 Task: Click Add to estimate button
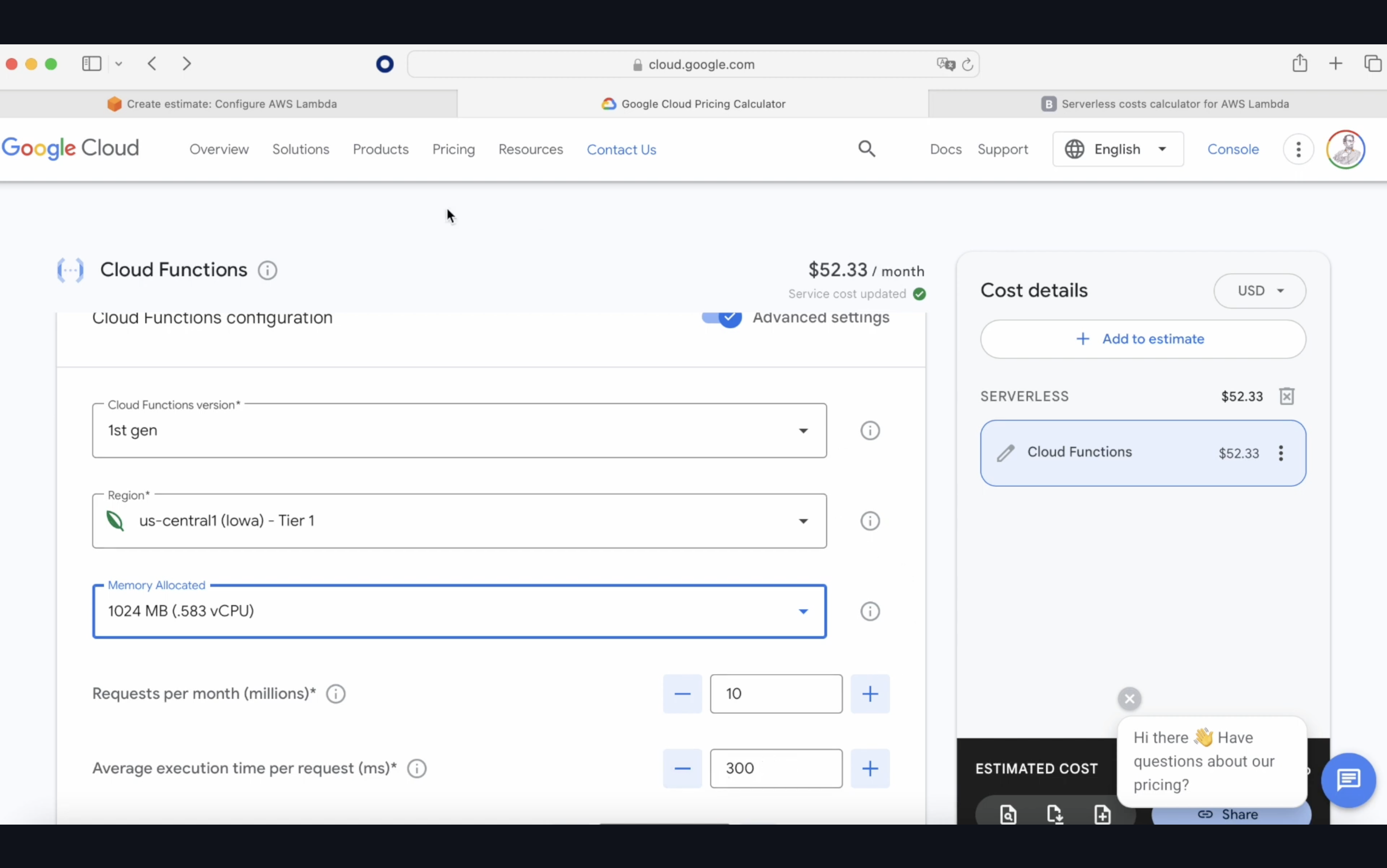(x=1143, y=338)
